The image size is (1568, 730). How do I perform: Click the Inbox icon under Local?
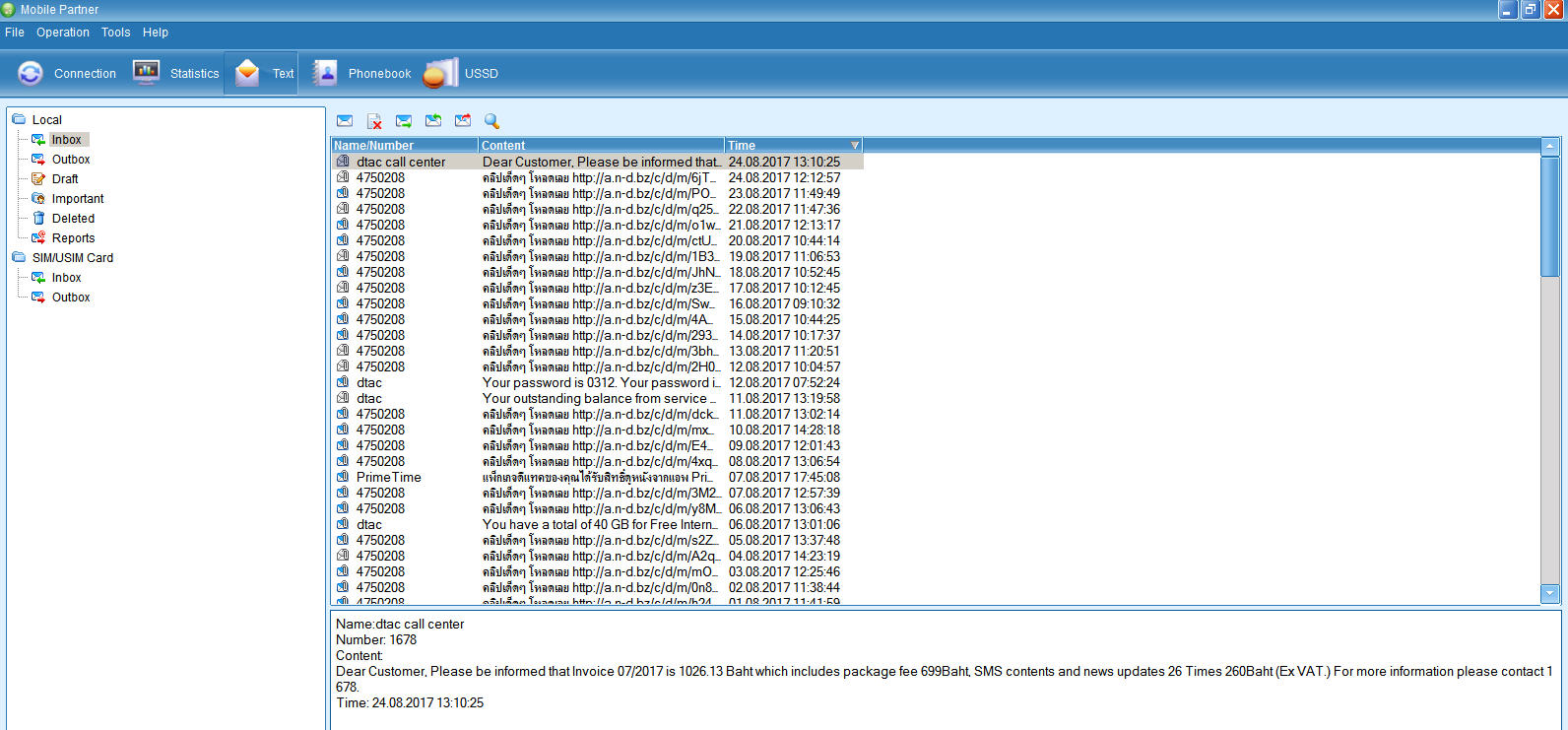[38, 140]
